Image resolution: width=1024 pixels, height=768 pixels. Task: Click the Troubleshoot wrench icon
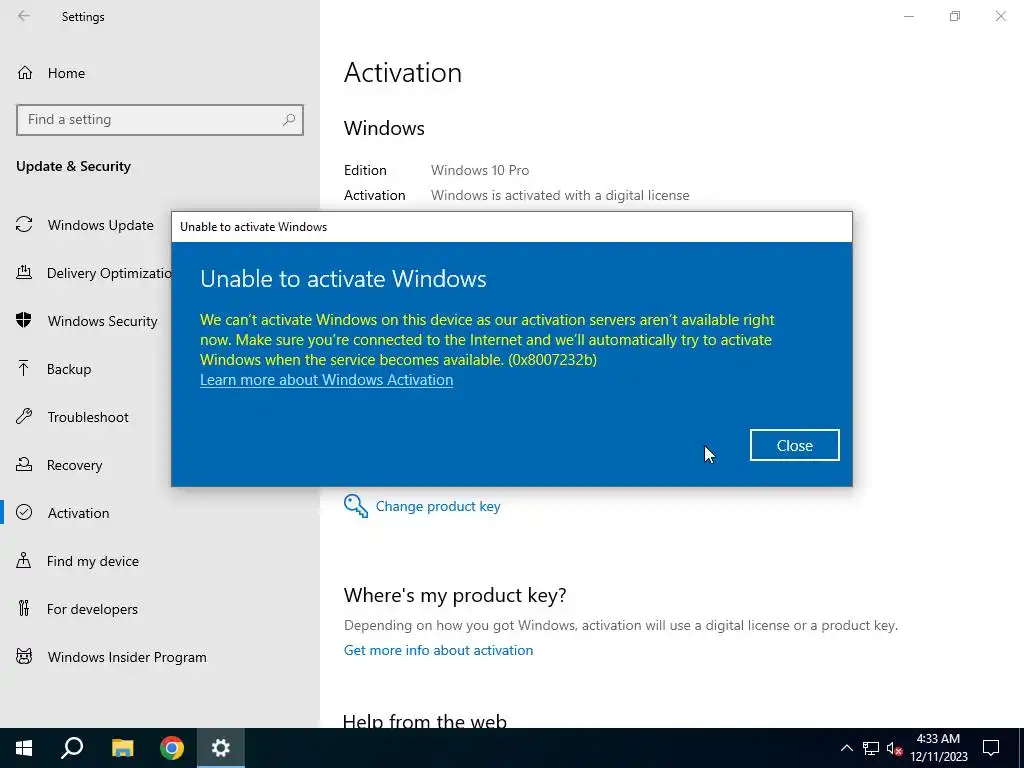tap(24, 417)
